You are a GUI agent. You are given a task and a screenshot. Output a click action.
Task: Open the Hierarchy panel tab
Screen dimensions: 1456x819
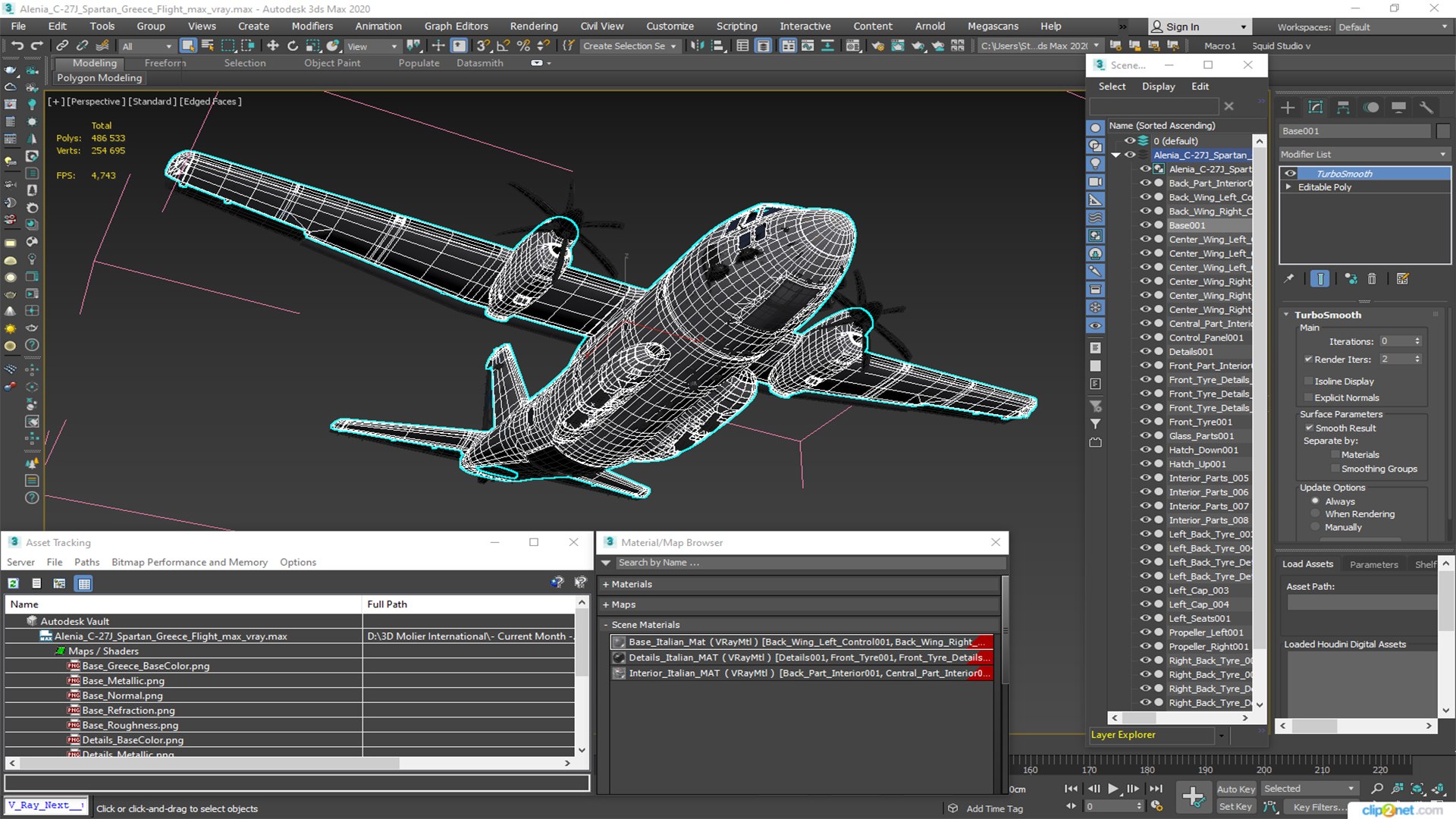[1343, 108]
